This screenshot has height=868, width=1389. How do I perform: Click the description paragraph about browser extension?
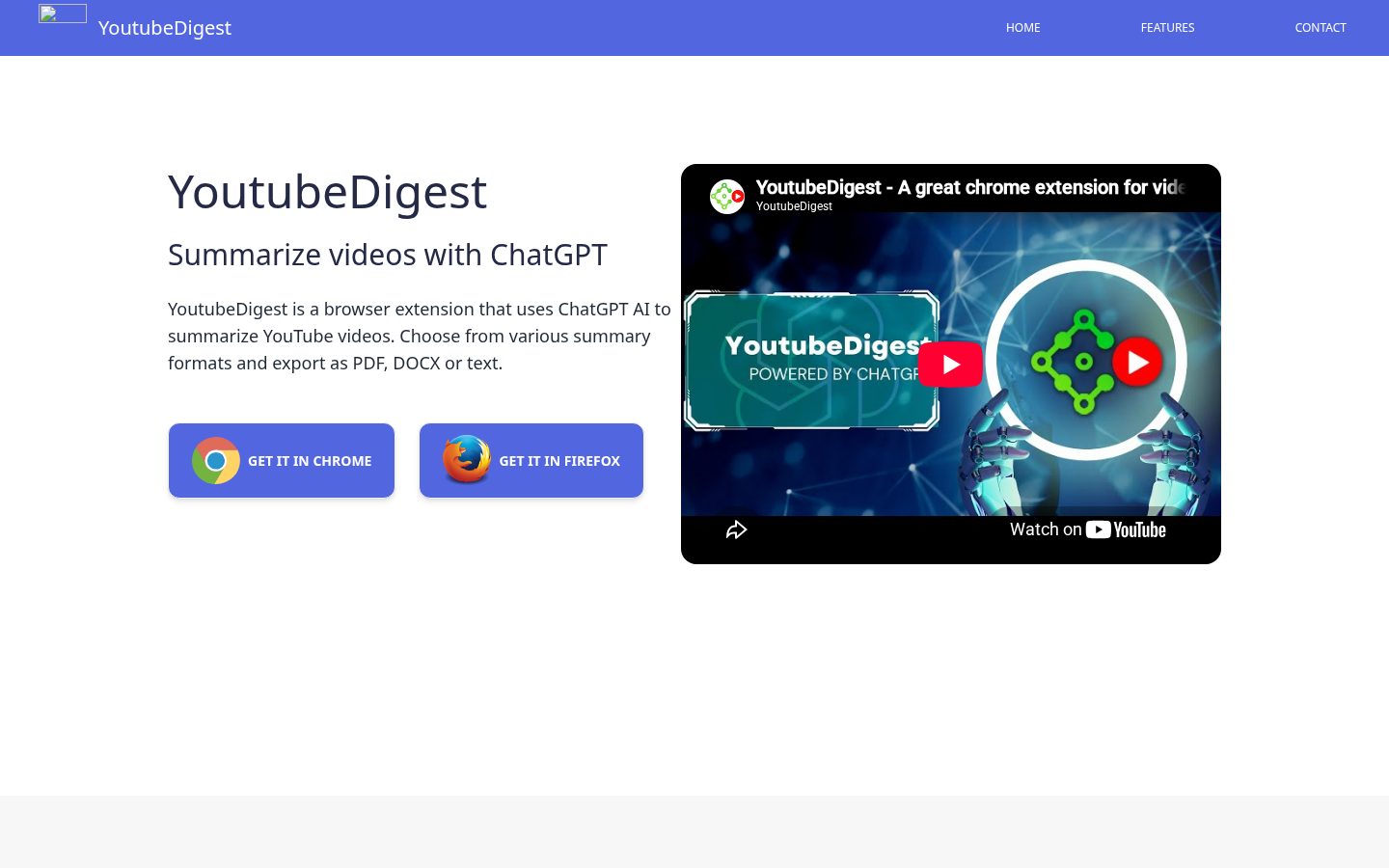click(420, 336)
